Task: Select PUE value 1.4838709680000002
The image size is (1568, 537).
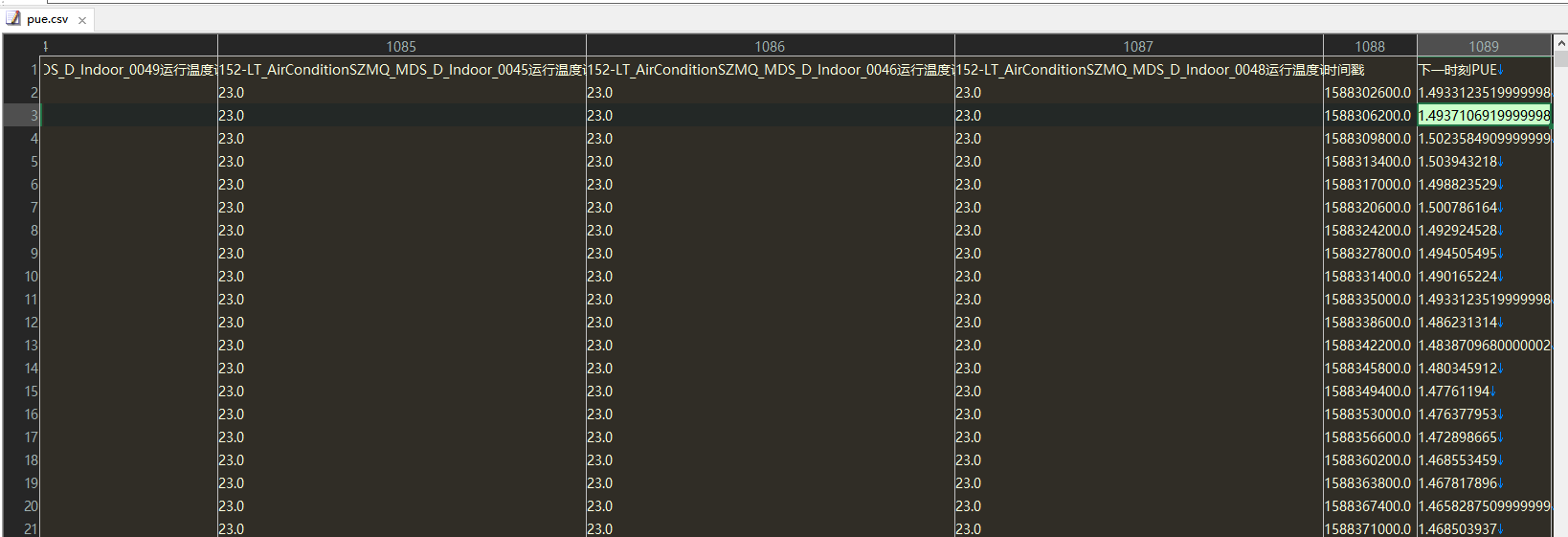Action: 1484,346
